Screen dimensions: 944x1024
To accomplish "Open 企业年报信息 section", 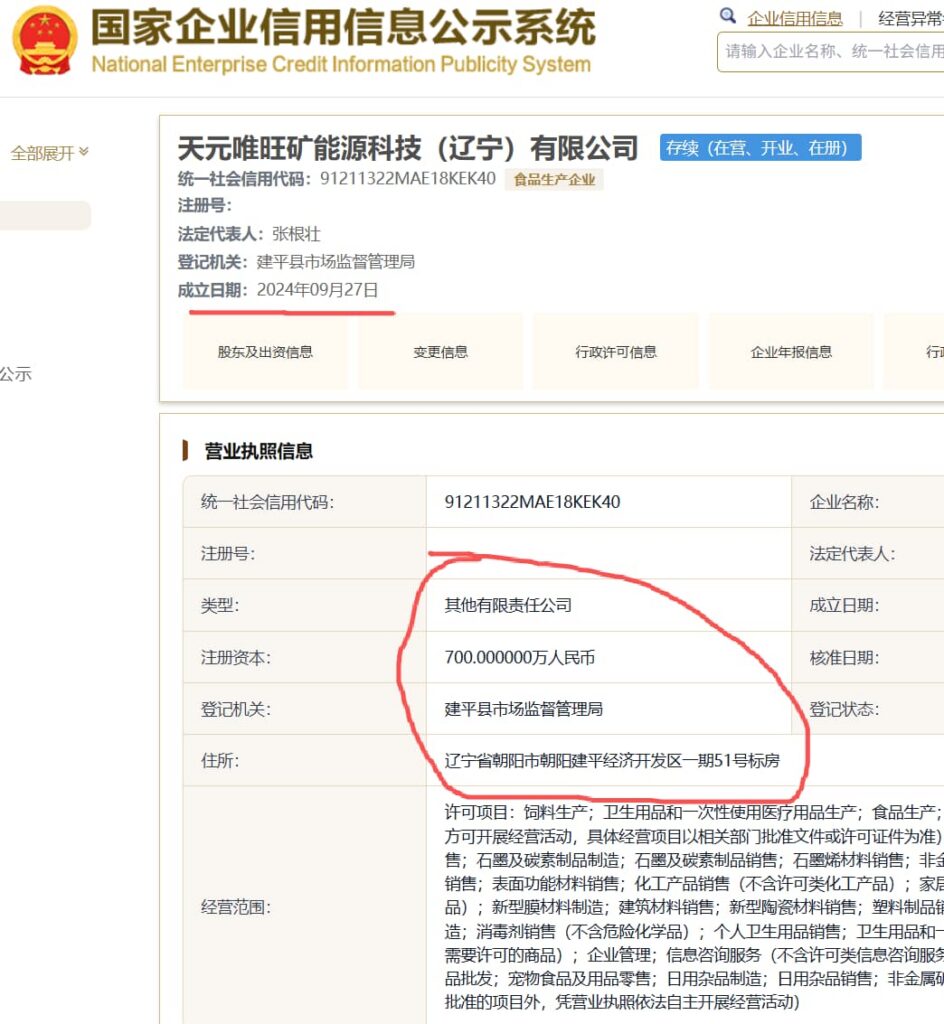I will click(x=791, y=352).
